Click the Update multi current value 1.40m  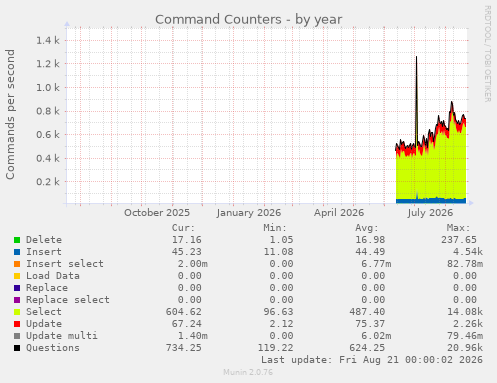[193, 336]
